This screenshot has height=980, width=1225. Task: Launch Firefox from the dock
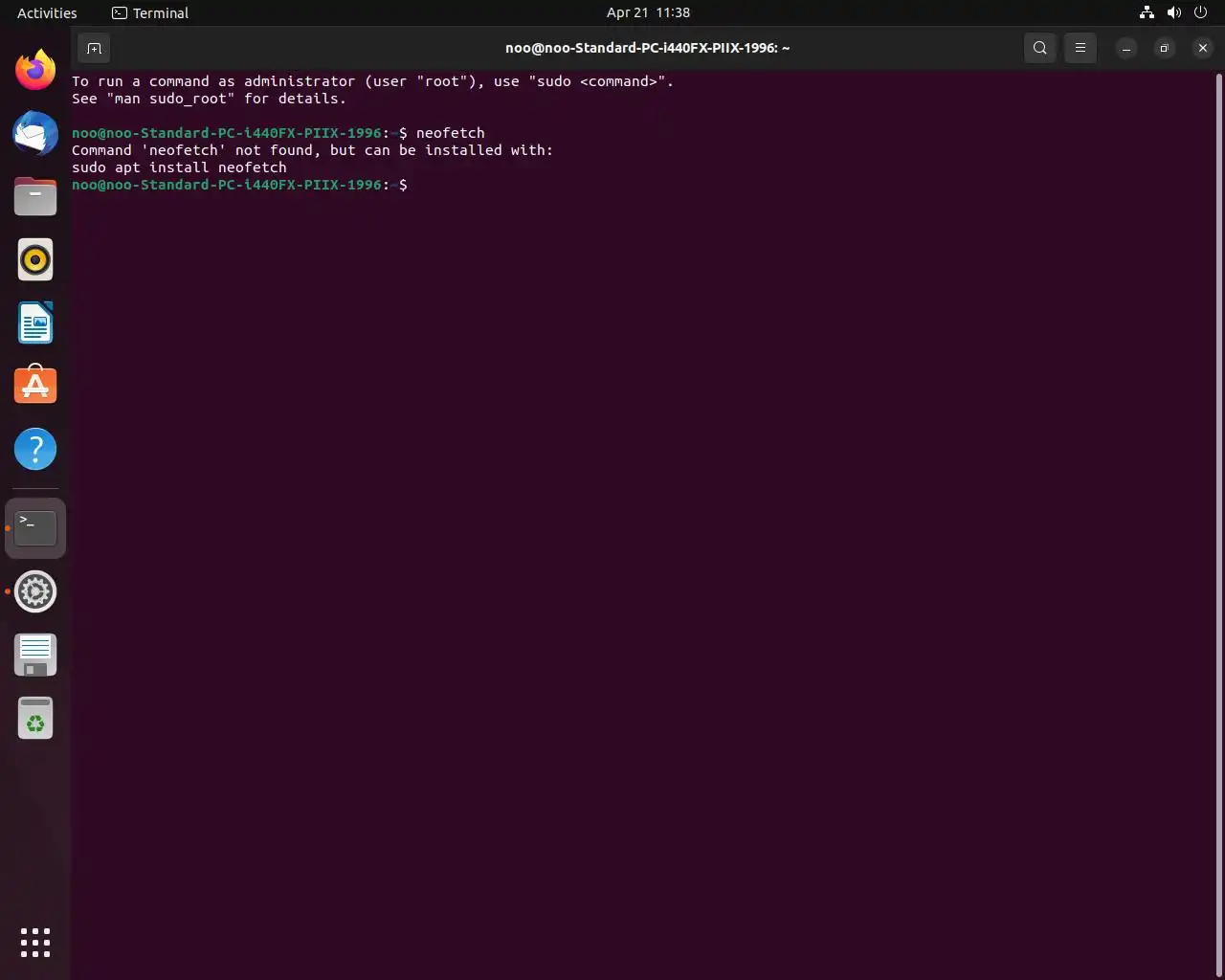[35, 70]
